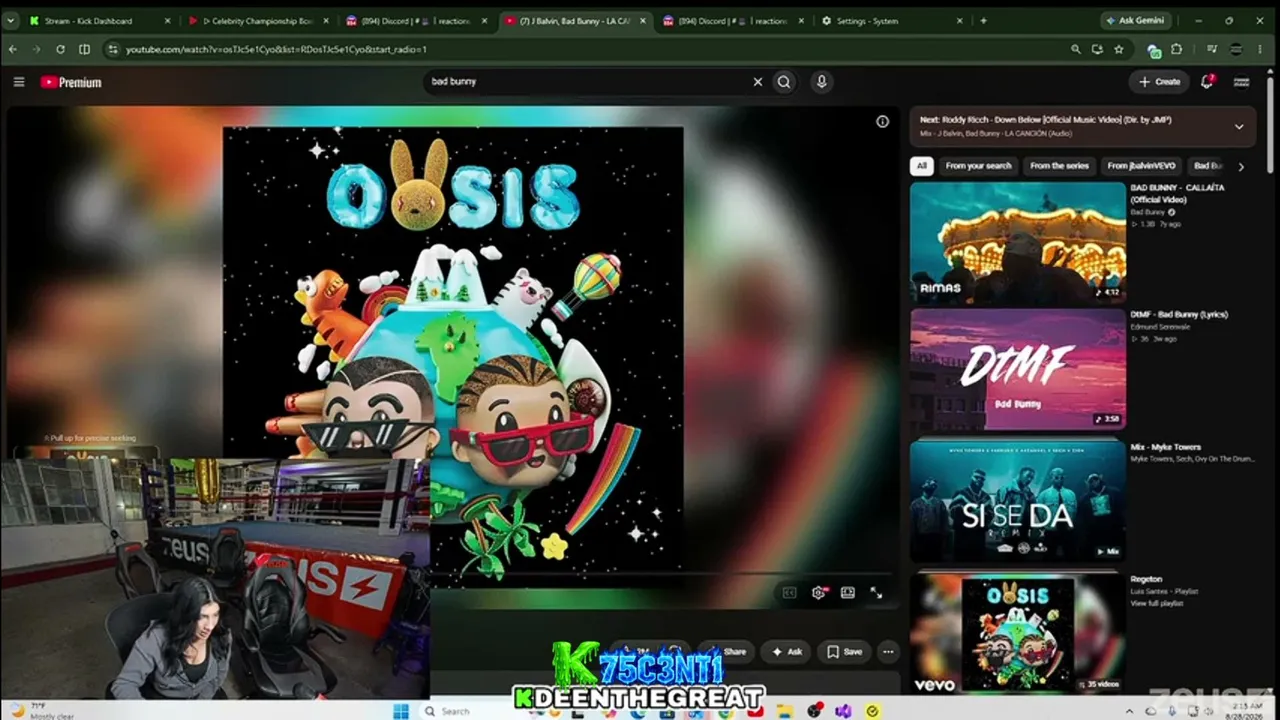
Task: Click the Ask button below the video
Action: coord(786,652)
